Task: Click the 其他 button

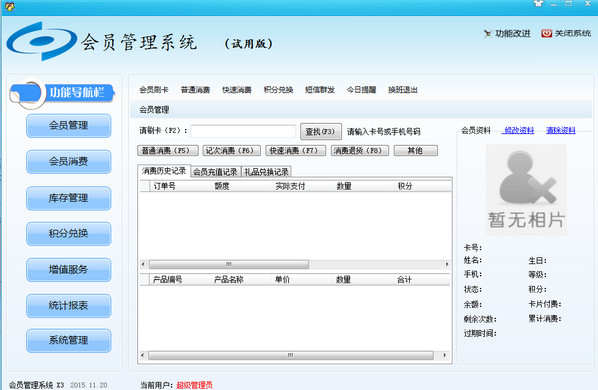Action: click(x=416, y=151)
